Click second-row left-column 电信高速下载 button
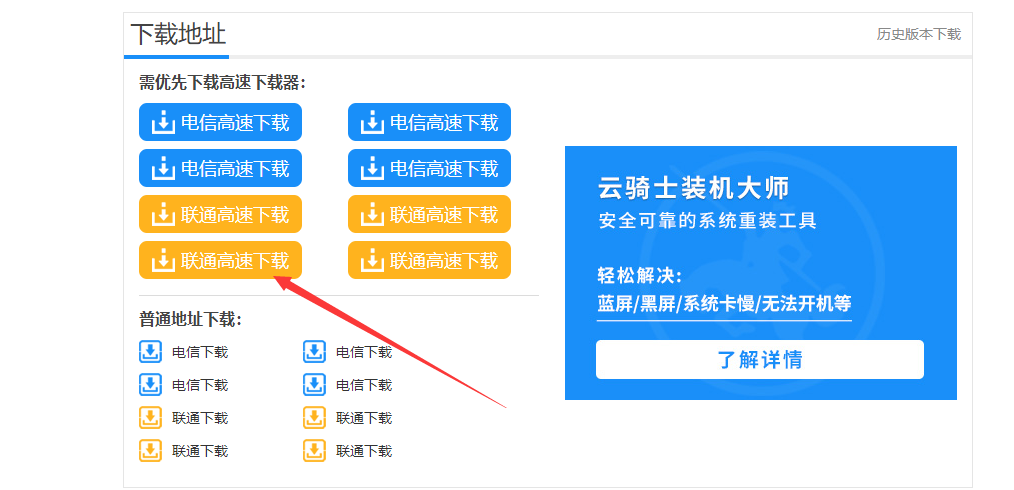 [221, 168]
